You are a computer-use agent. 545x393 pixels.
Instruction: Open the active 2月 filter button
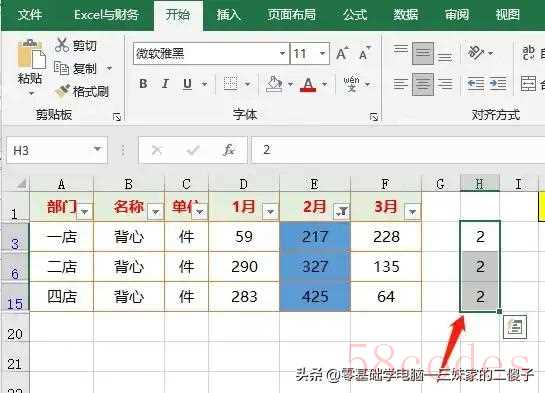point(342,211)
